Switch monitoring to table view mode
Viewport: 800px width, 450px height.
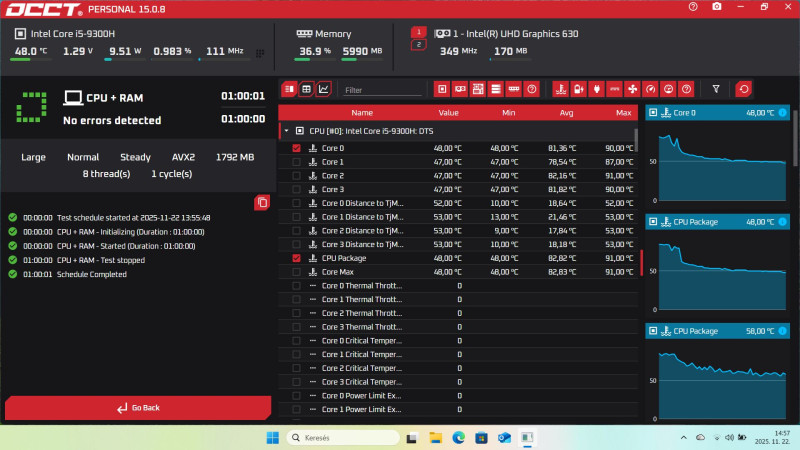pyautogui.click(x=306, y=89)
